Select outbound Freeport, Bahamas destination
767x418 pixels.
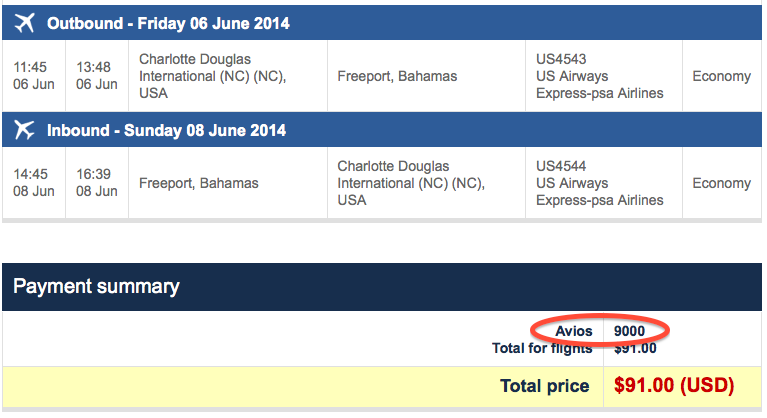[397, 76]
